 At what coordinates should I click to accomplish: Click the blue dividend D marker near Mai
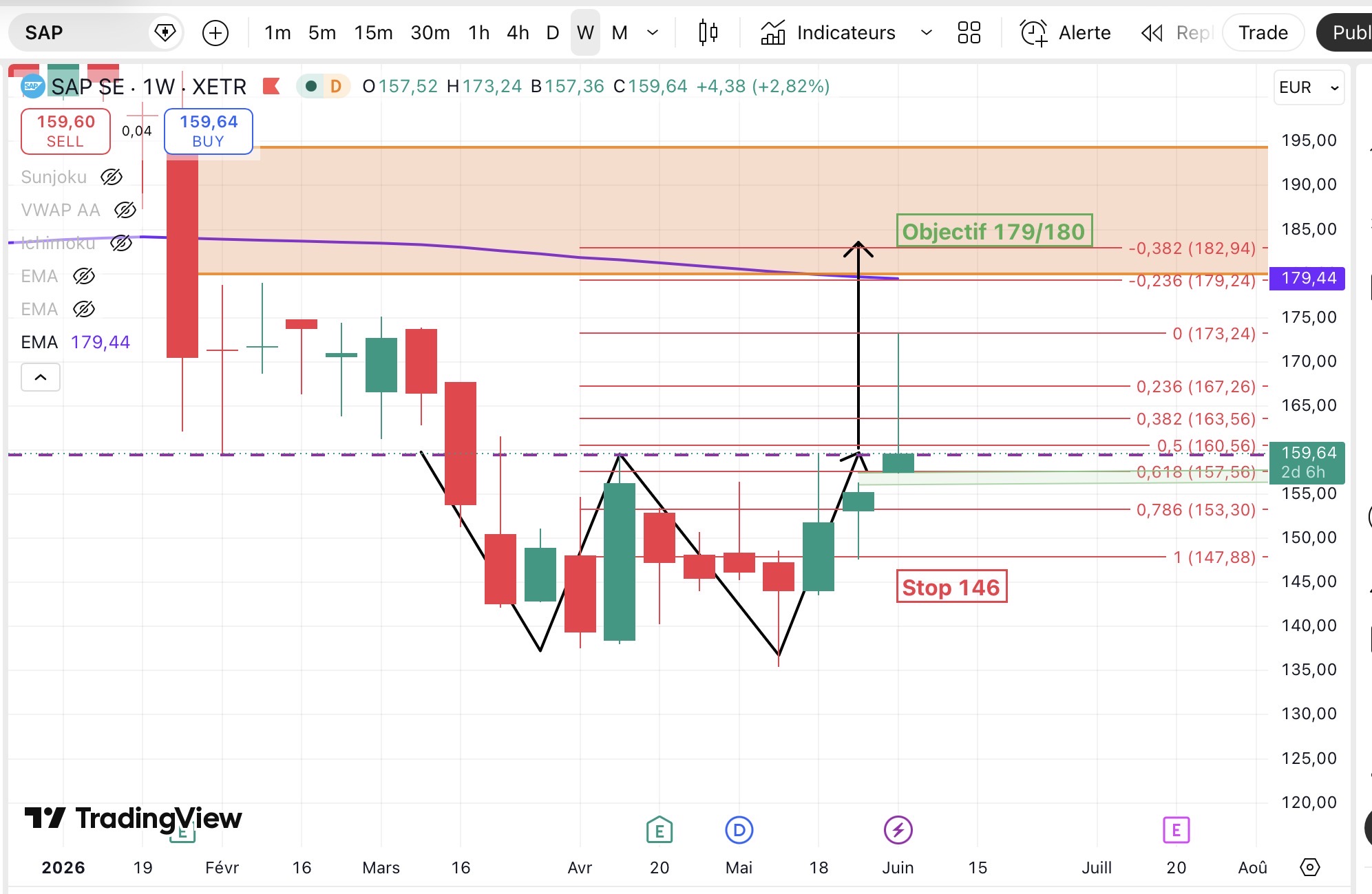click(739, 830)
